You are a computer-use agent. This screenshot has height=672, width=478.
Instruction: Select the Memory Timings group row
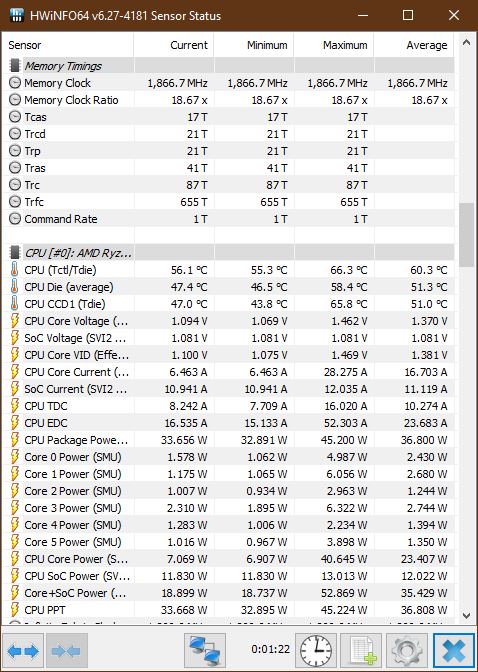[228, 66]
